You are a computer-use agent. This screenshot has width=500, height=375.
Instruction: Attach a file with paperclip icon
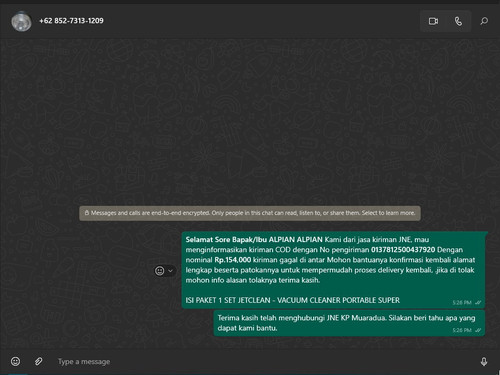pyautogui.click(x=39, y=361)
